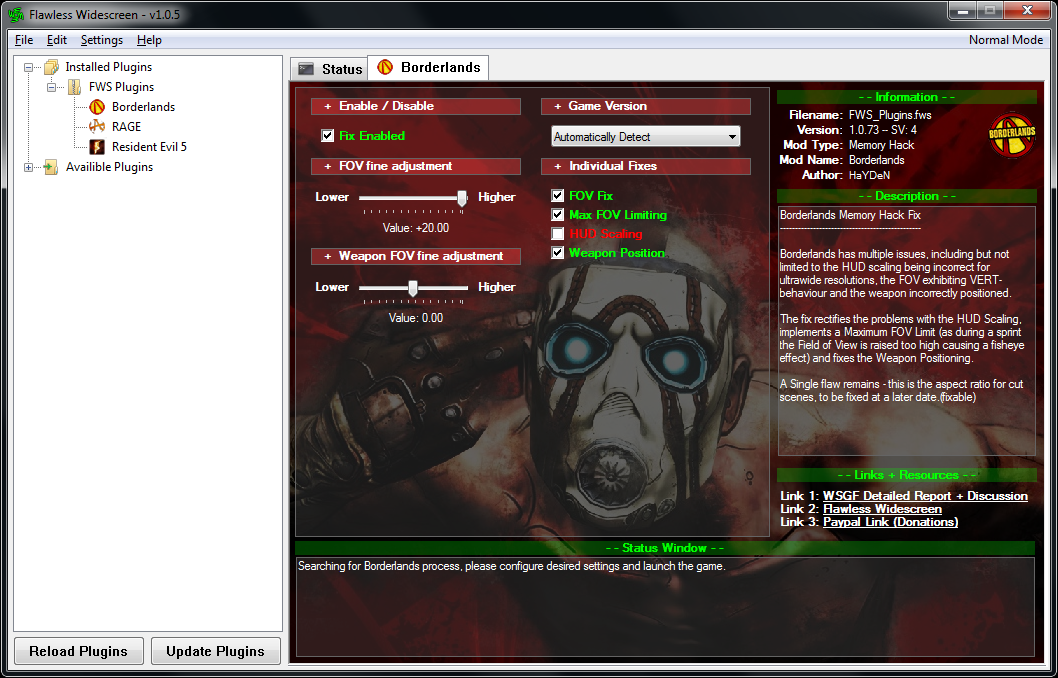Collapse the FOV fine adjustment section header
Viewport: 1058px width, 678px height.
(x=416, y=166)
